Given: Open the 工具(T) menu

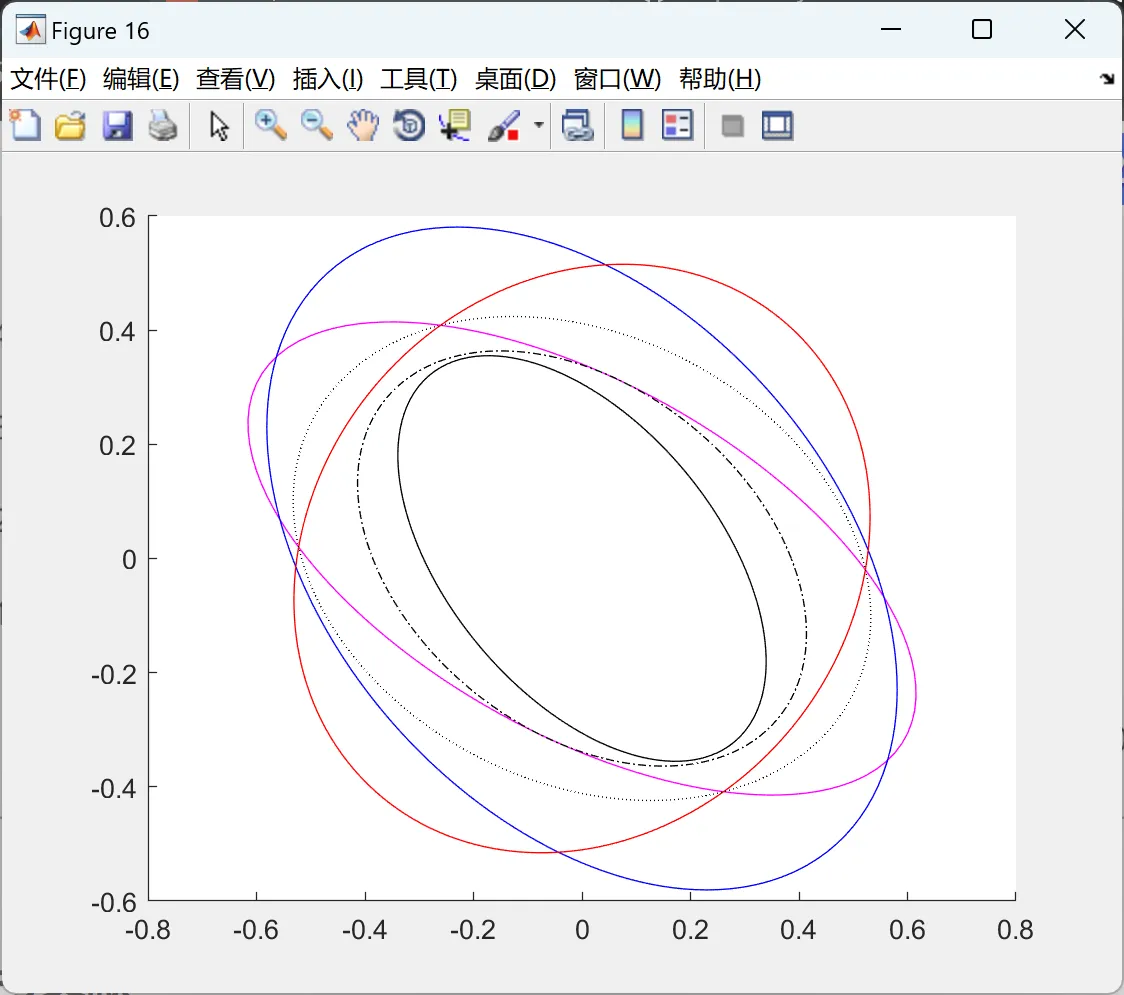Looking at the screenshot, I should (419, 79).
